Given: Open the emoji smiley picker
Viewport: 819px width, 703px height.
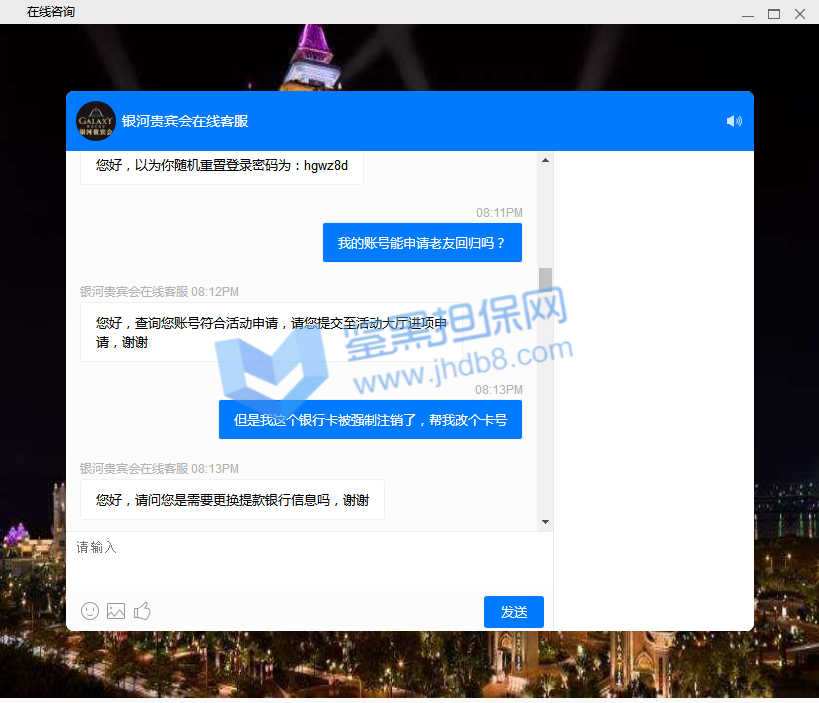Looking at the screenshot, I should (x=90, y=610).
